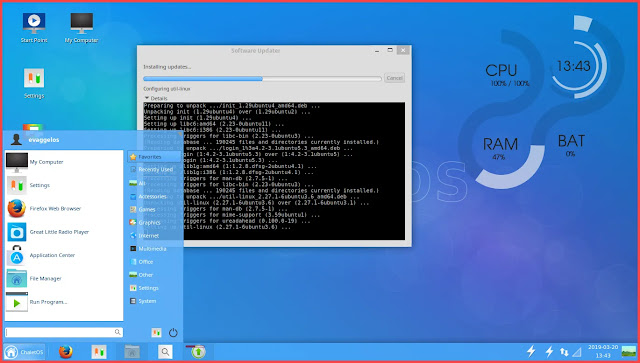Viewport: 640px width, 363px height.
Task: Click the 13:43 desktop clock widget
Action: [573, 66]
